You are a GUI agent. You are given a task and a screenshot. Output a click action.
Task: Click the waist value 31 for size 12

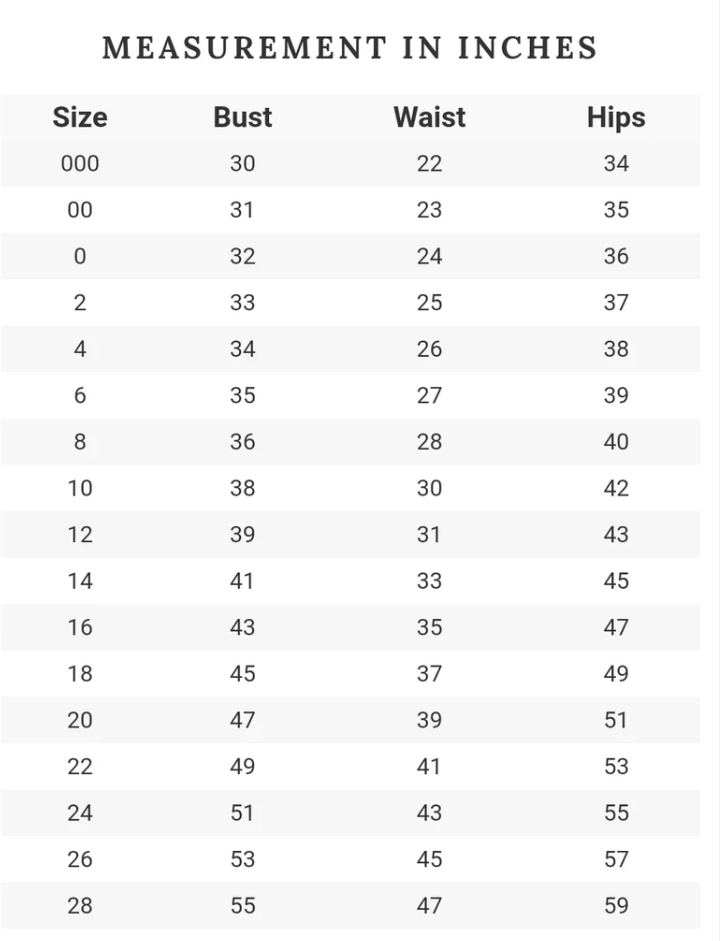click(429, 534)
